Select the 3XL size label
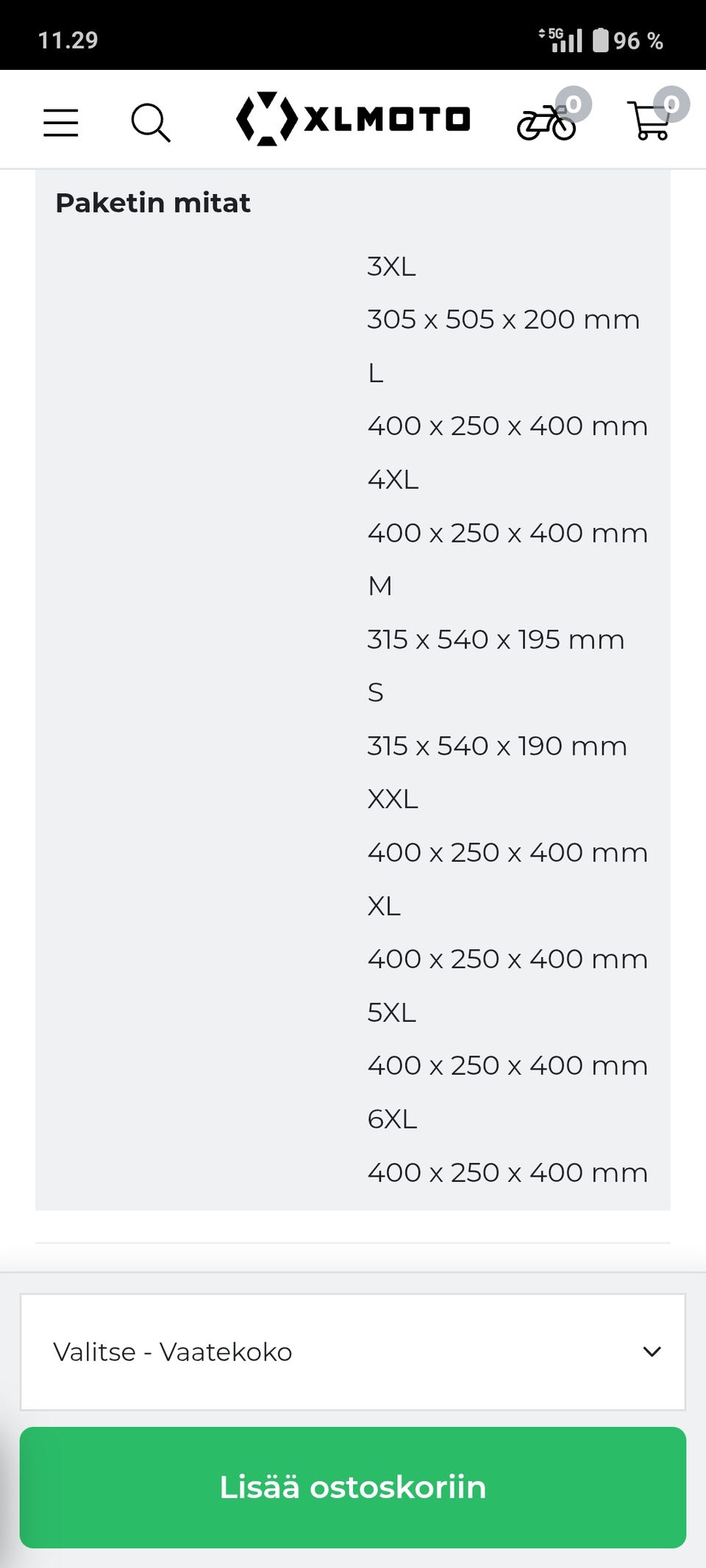The width and height of the screenshot is (706, 1568). click(391, 266)
